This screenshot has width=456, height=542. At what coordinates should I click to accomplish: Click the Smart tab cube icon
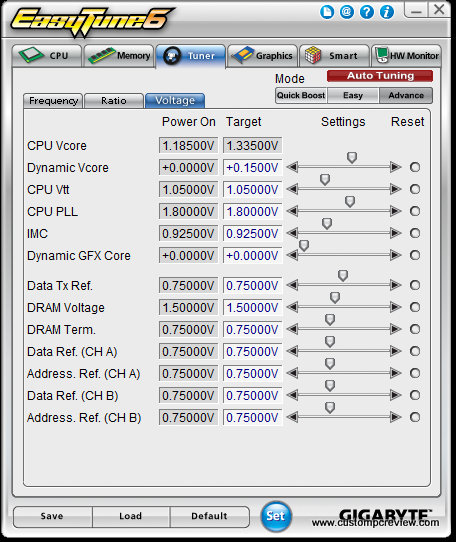[x=313, y=55]
